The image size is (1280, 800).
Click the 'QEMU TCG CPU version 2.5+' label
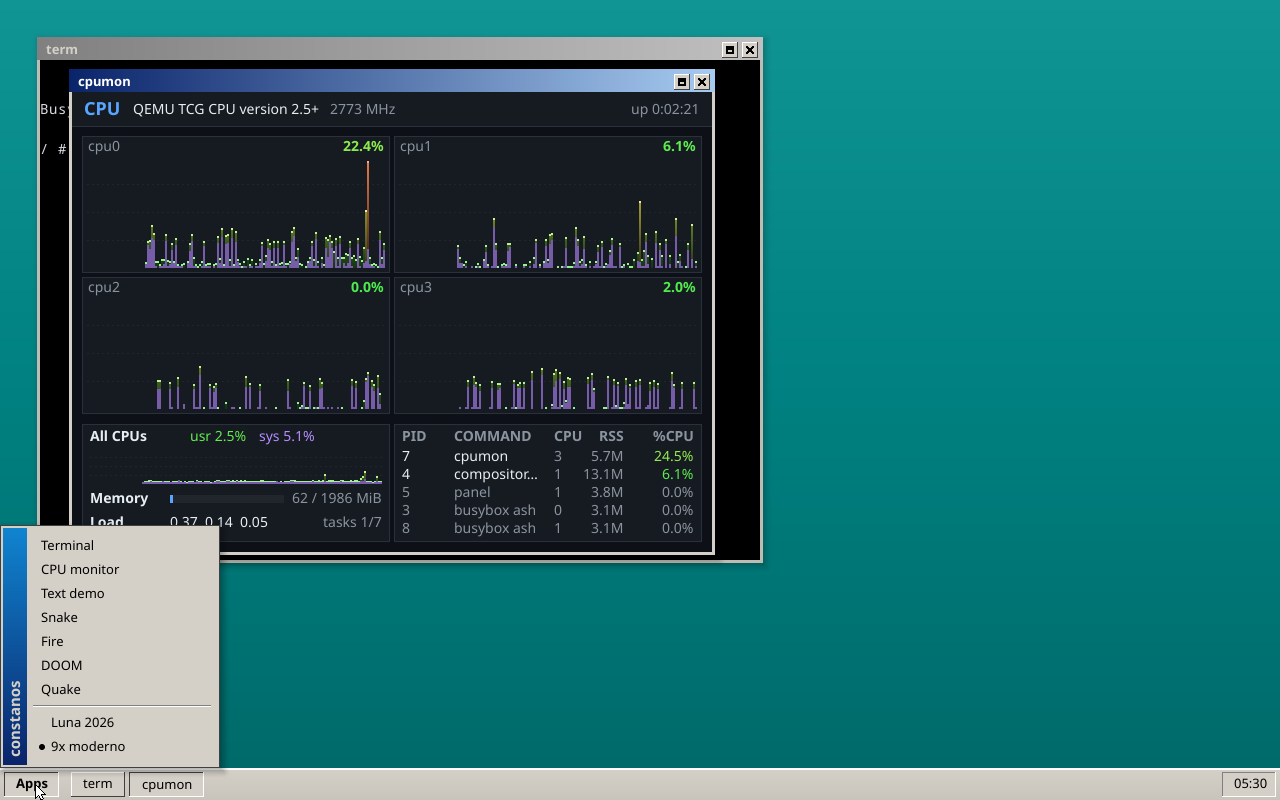(226, 109)
